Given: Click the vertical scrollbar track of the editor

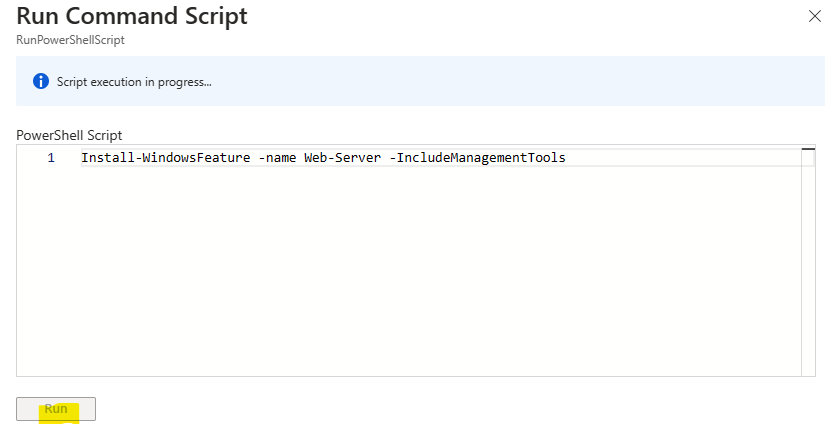Looking at the screenshot, I should (808, 263).
